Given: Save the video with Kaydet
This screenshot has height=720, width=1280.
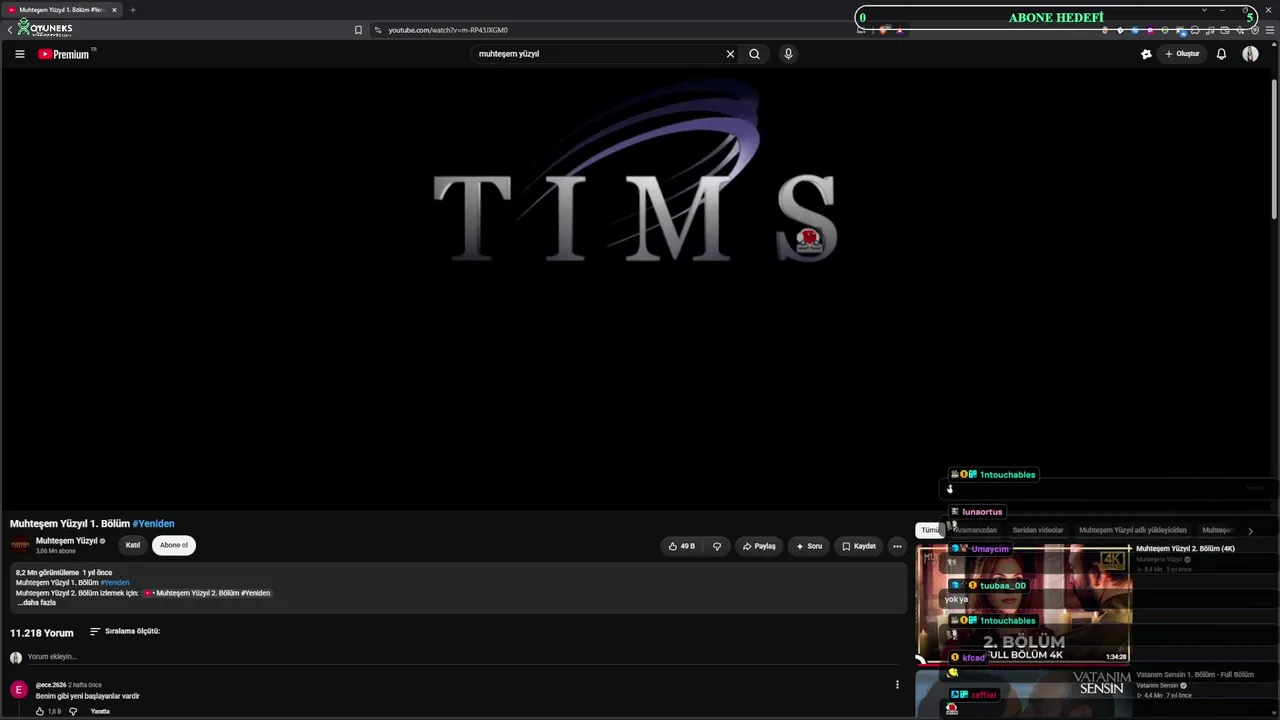Looking at the screenshot, I should tap(859, 546).
